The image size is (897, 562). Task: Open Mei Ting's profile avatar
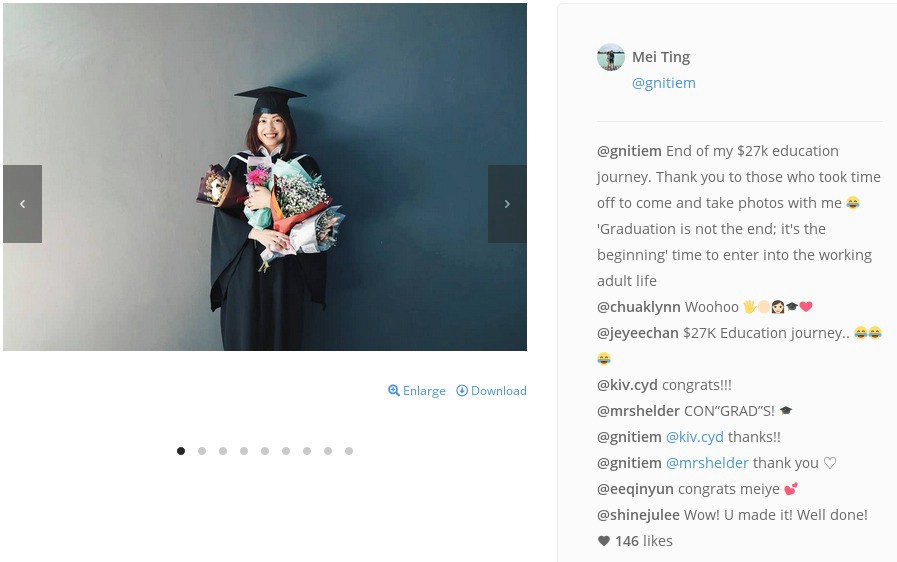click(x=611, y=57)
